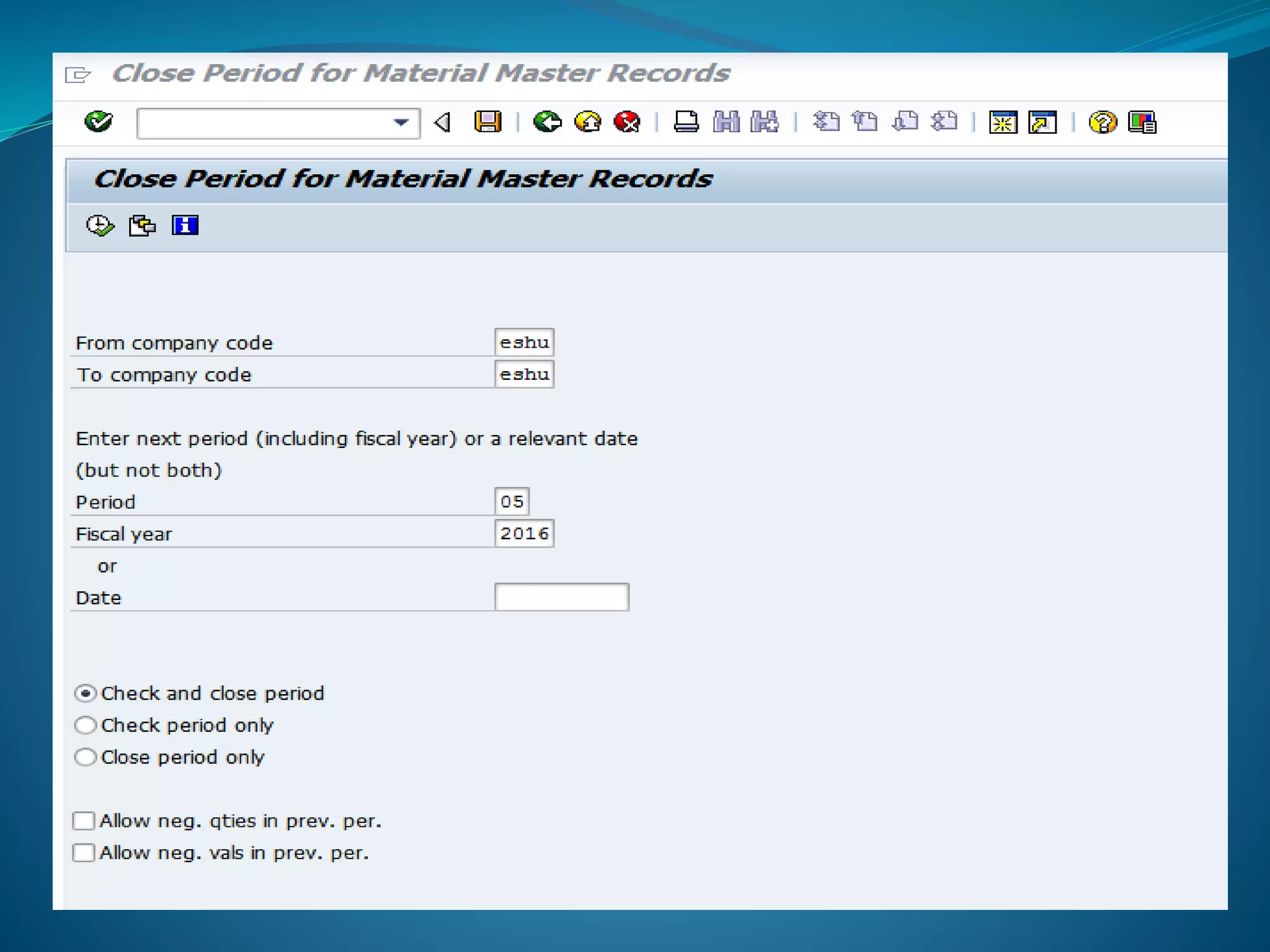Open Help question mark icon
The width and height of the screenshot is (1270, 952).
(1102, 122)
